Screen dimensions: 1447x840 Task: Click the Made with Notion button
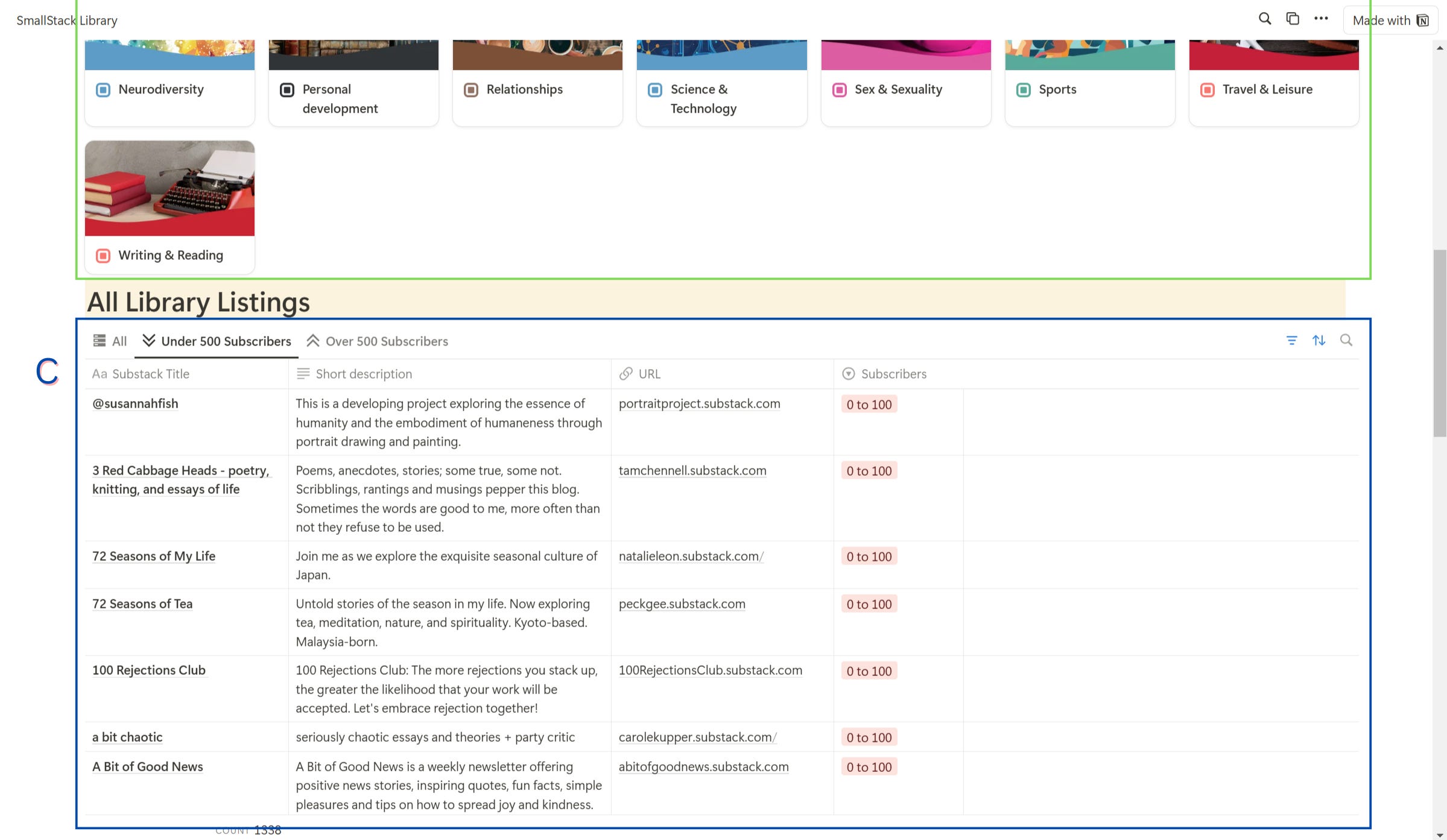(x=1390, y=21)
